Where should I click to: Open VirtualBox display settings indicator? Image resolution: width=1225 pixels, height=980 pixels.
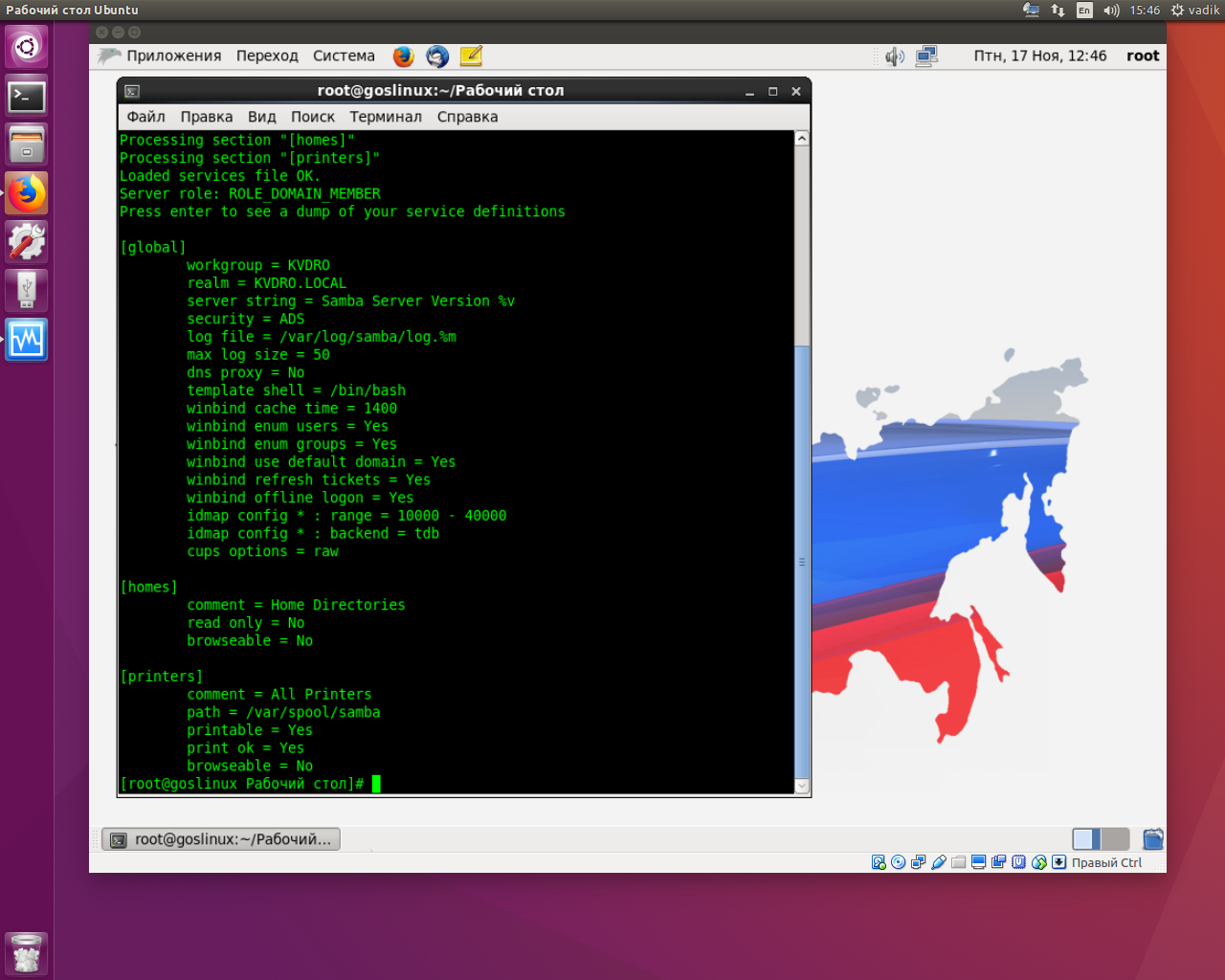[x=979, y=862]
